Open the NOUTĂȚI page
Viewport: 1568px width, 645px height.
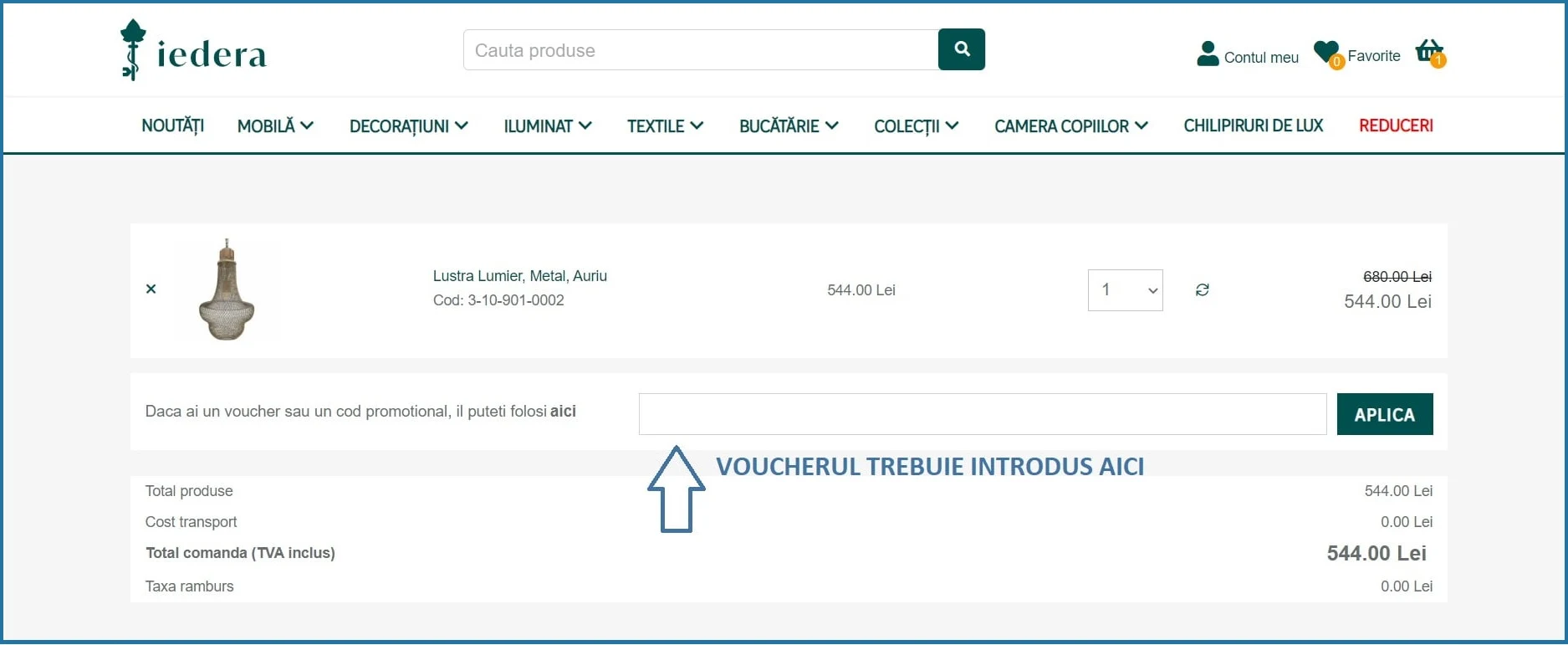pyautogui.click(x=172, y=125)
